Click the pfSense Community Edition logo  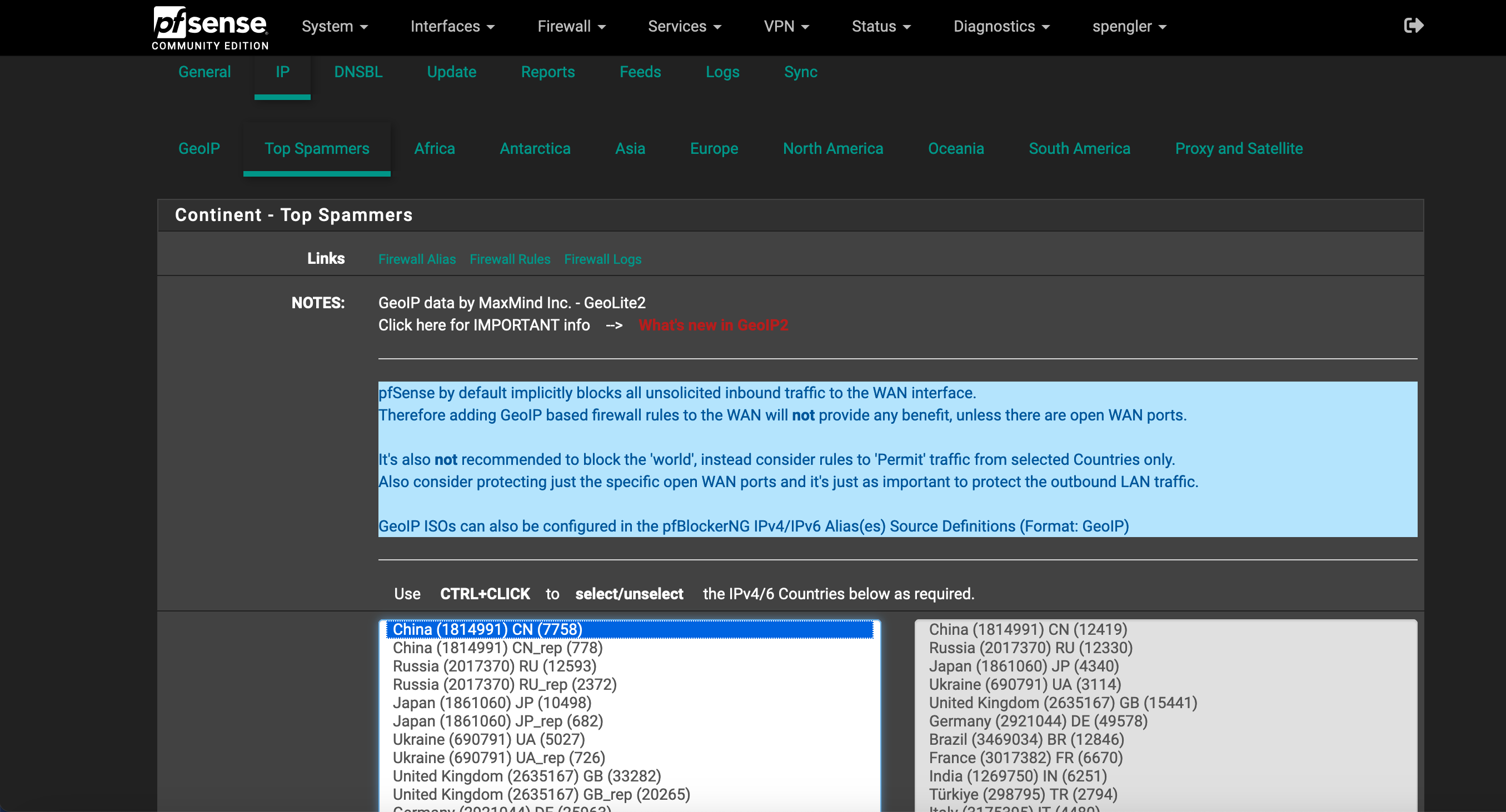210,28
